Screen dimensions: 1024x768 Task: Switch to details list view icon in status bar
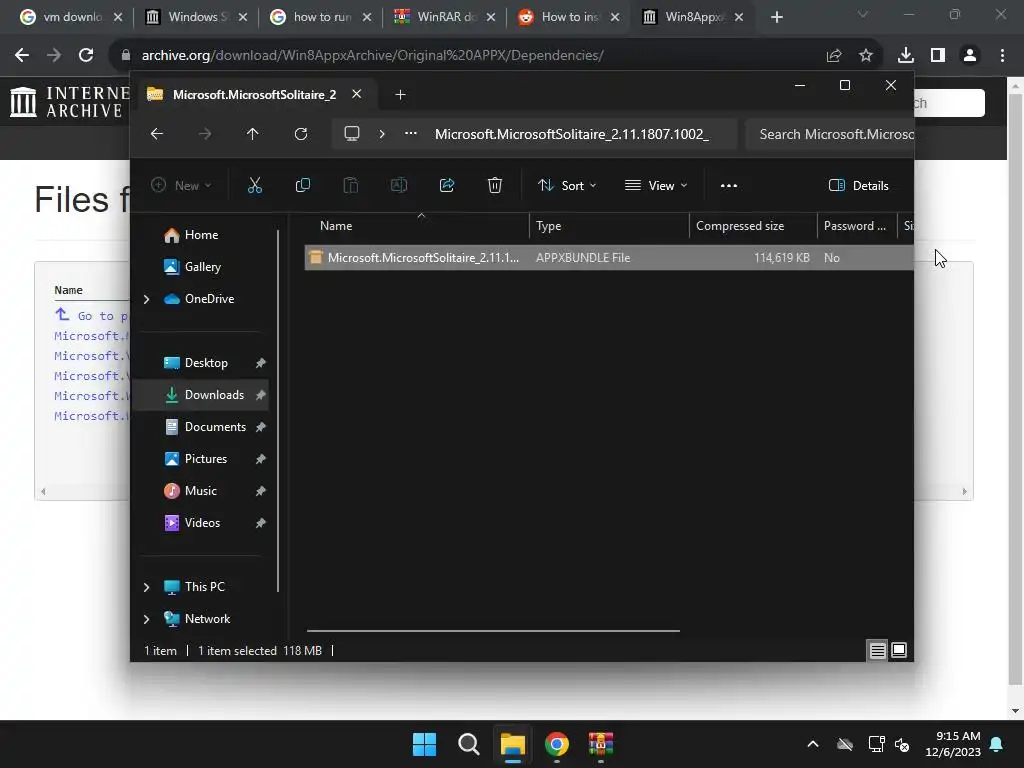[877, 650]
